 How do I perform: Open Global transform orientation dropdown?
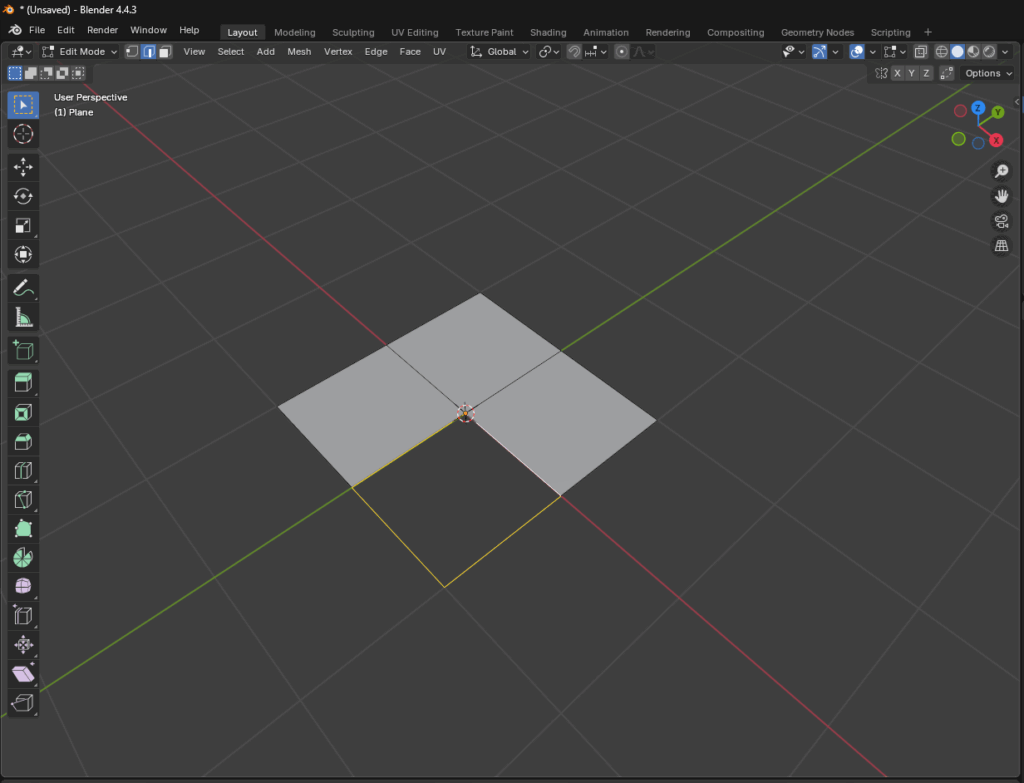[500, 52]
